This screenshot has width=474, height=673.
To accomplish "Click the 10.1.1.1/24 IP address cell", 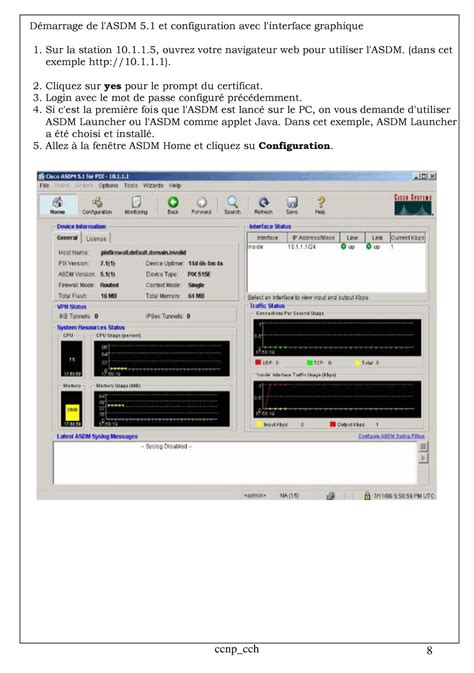I will [x=301, y=247].
